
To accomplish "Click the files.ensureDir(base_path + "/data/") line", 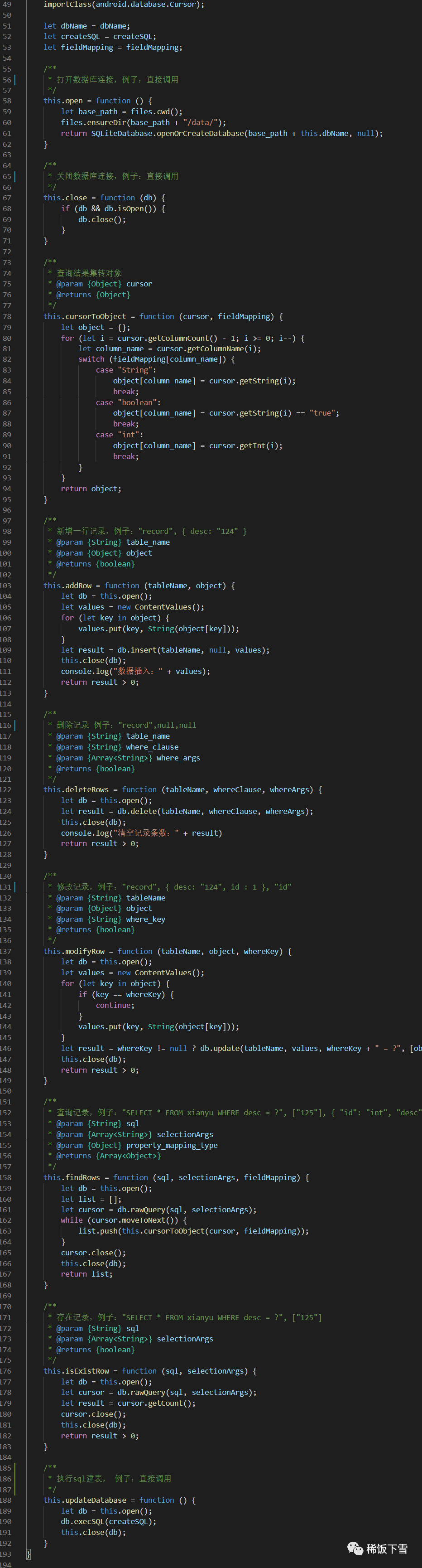I will (x=144, y=122).
